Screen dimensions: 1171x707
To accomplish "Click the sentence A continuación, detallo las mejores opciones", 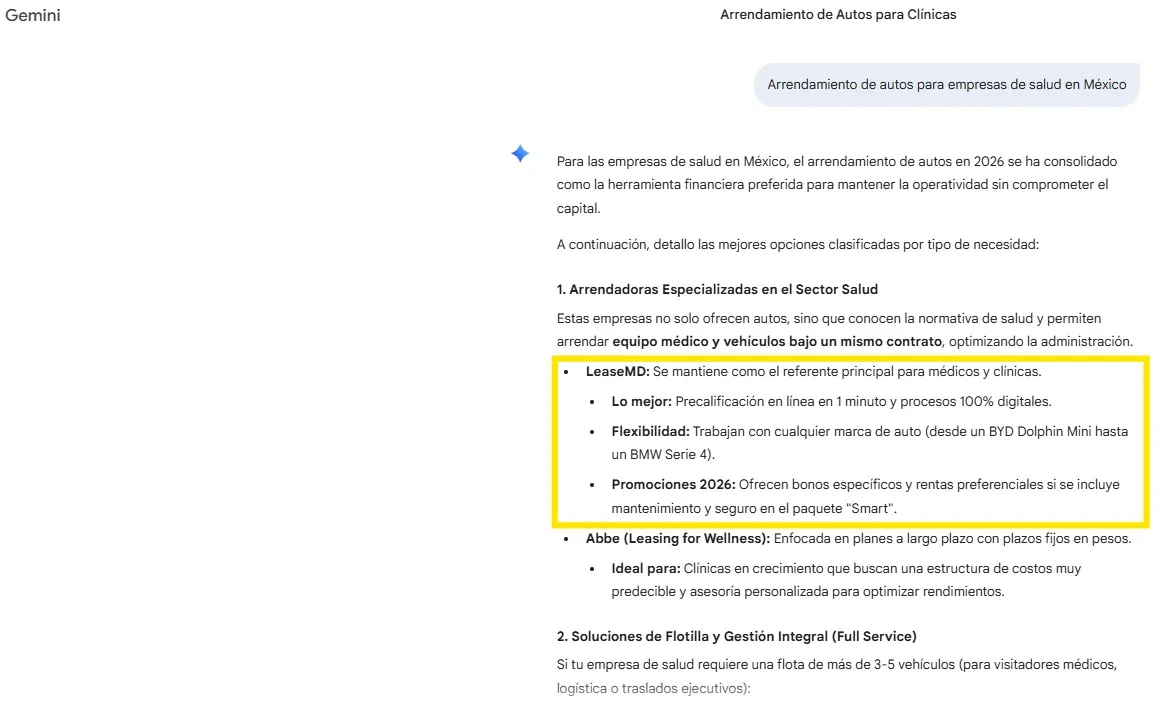I will [798, 244].
